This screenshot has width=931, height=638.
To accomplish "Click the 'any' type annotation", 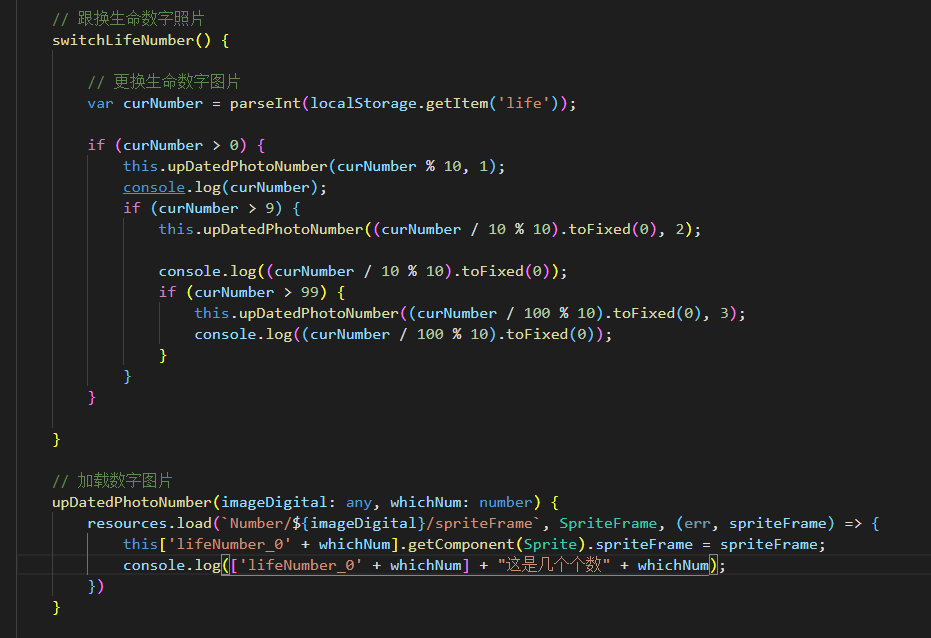I will coord(359,503).
